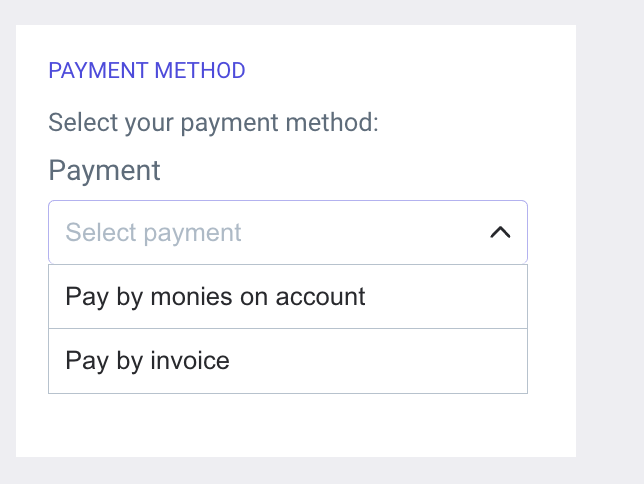Click the word "Pay" in the invoice option
The image size is (644, 484).
[x=84, y=361]
